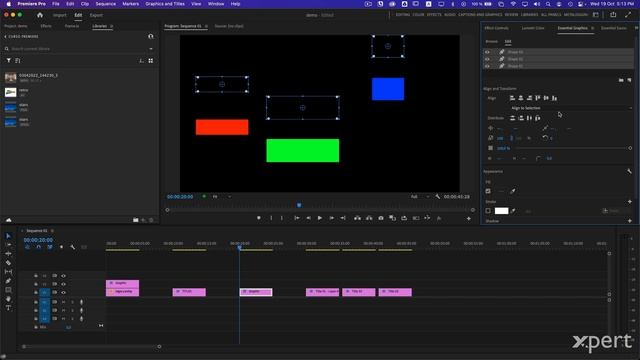Click the Home icon in the header

pyautogui.click(x=40, y=15)
